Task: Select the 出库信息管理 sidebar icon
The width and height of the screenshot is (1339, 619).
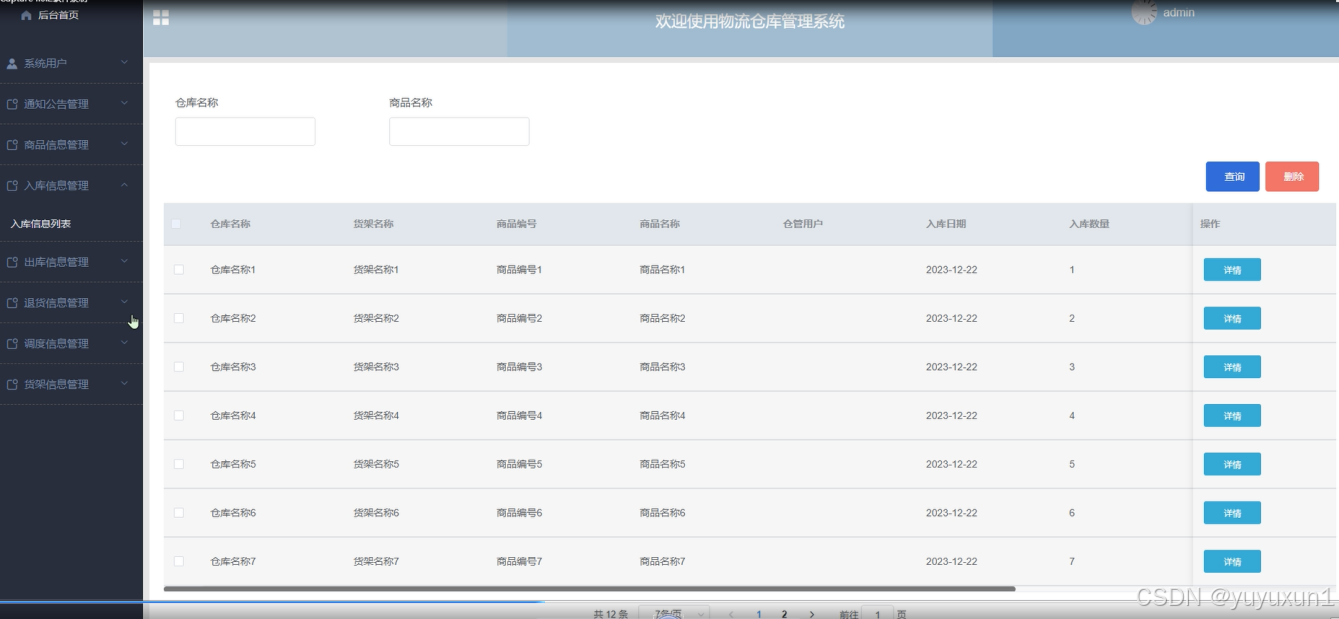Action: tap(10, 261)
